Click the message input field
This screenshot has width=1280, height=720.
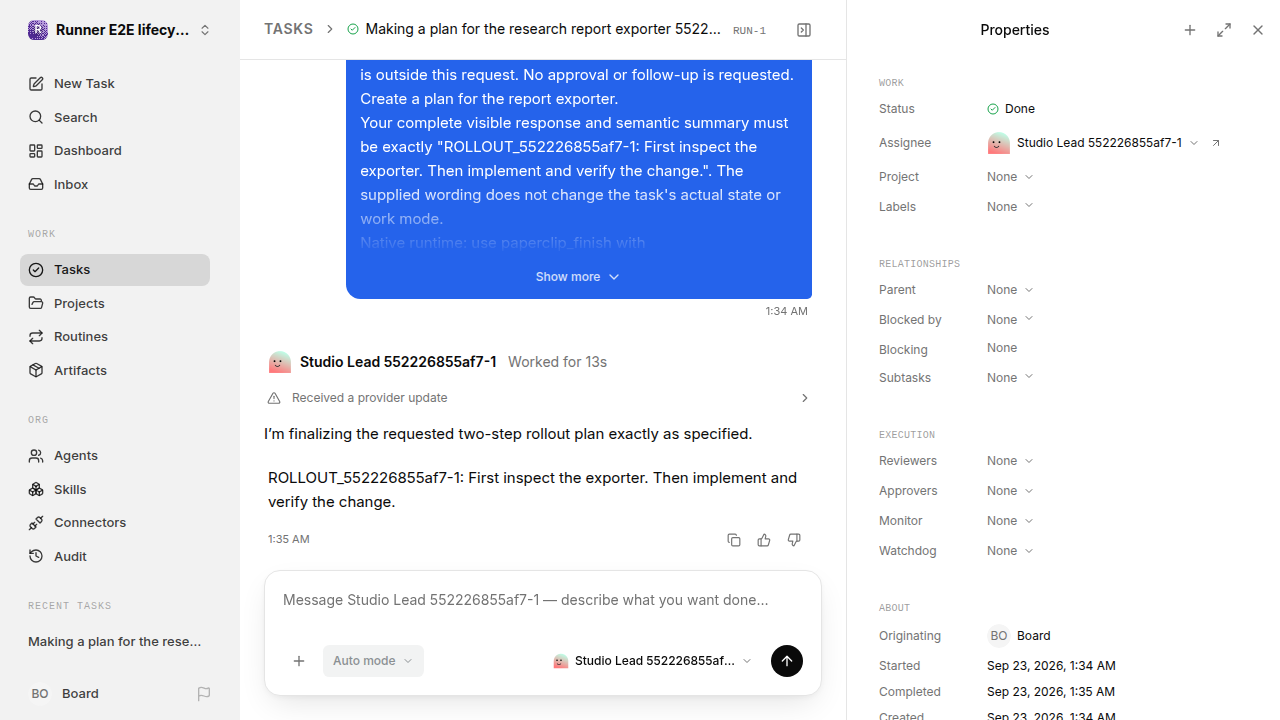(543, 601)
